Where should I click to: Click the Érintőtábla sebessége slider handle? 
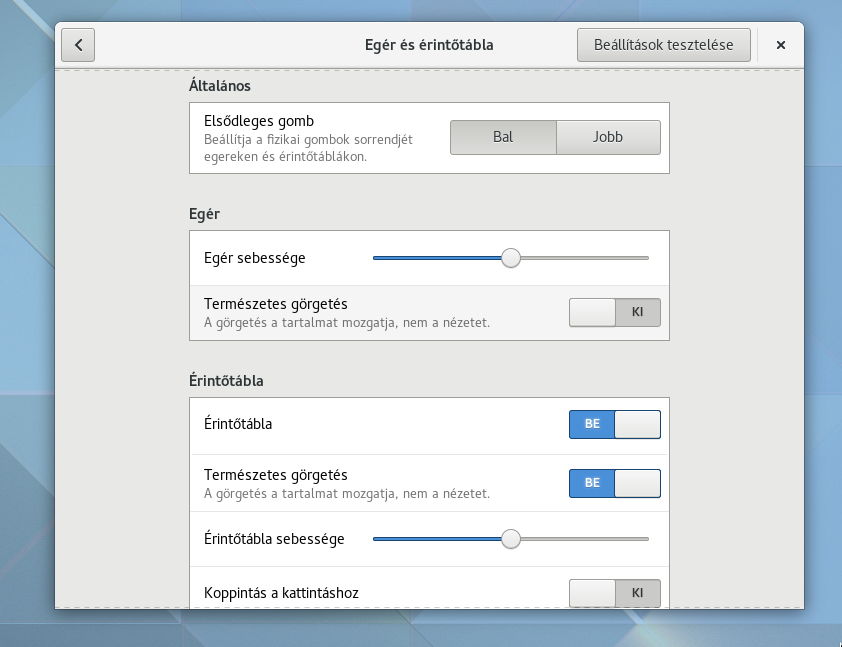(x=511, y=539)
